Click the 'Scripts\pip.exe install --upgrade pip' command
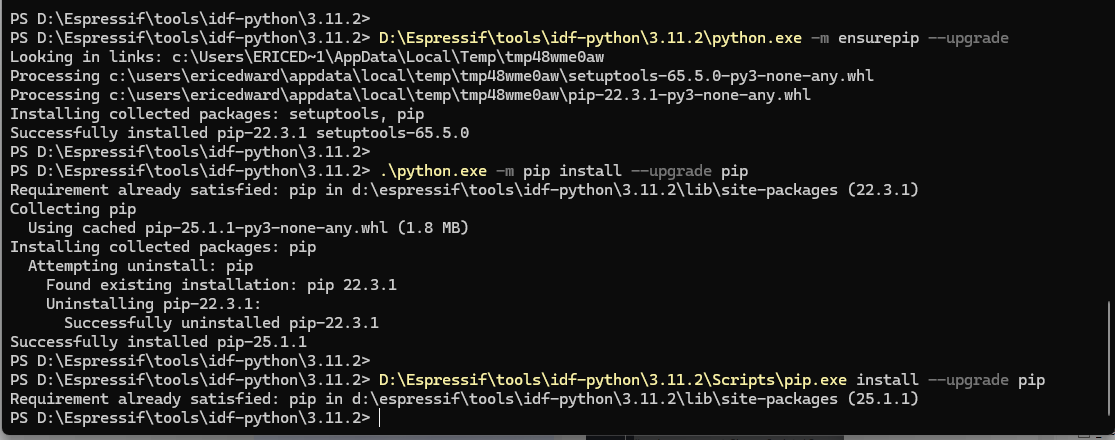1115x440 pixels. 712,380
